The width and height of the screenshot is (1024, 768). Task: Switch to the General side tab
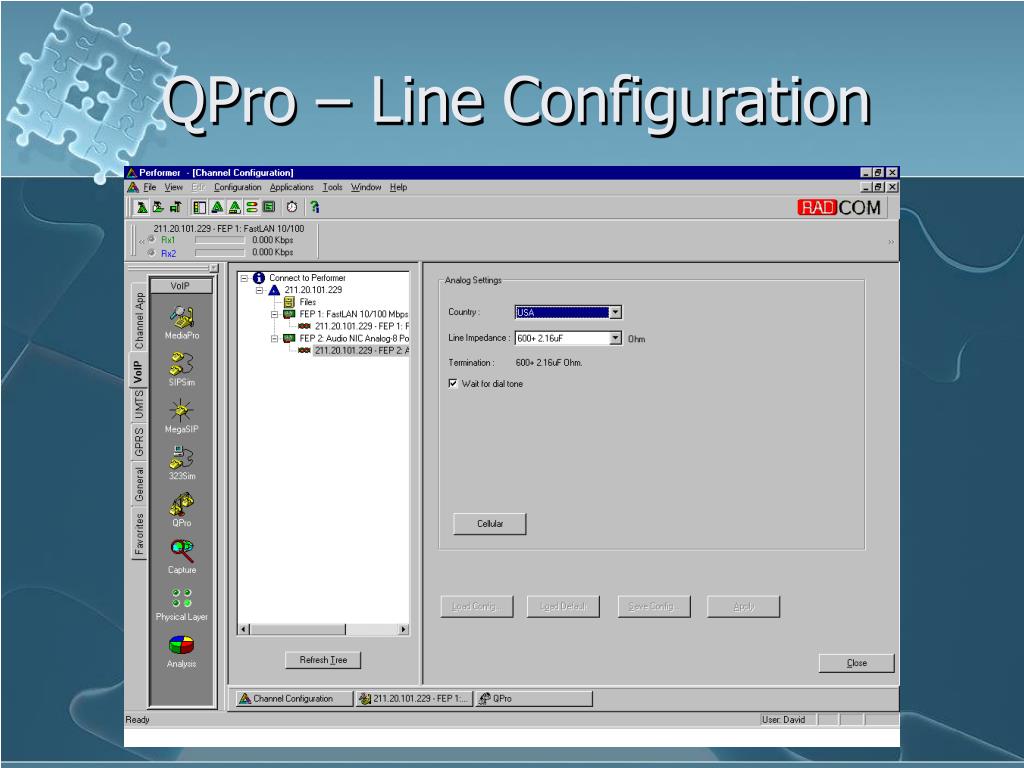coord(139,484)
